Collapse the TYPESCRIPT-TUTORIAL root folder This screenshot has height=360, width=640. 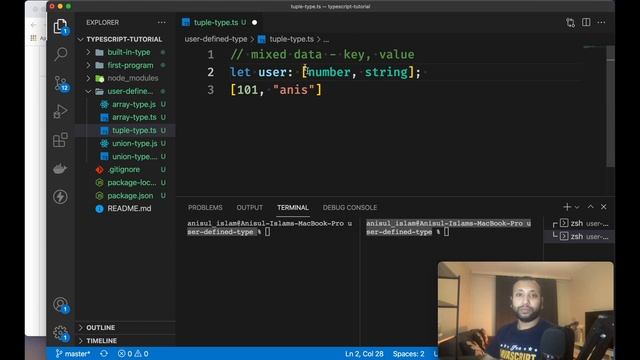[124, 39]
